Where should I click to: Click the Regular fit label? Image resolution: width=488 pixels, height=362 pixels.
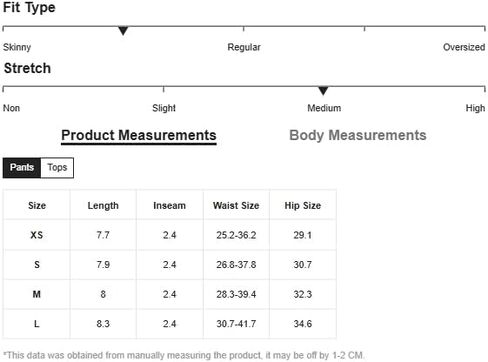(x=244, y=47)
